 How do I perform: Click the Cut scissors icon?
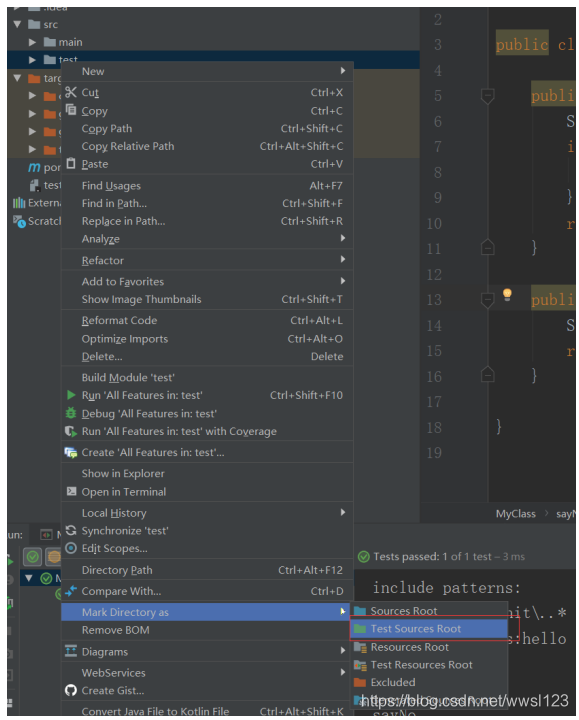71,92
